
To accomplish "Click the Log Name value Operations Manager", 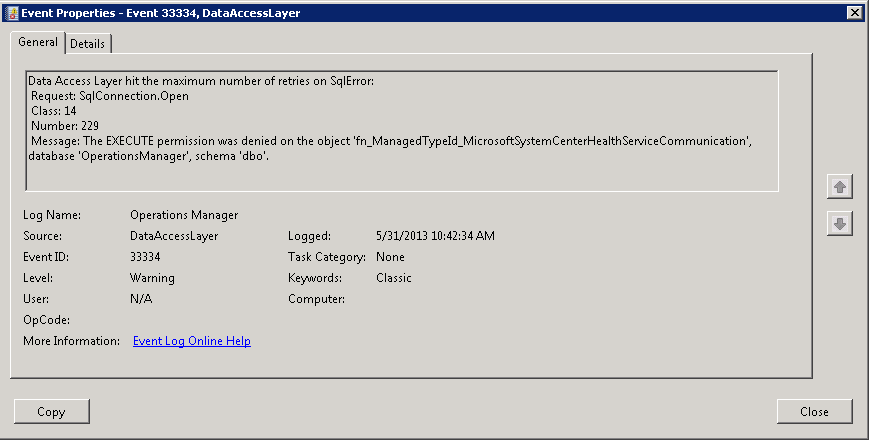I will point(184,215).
